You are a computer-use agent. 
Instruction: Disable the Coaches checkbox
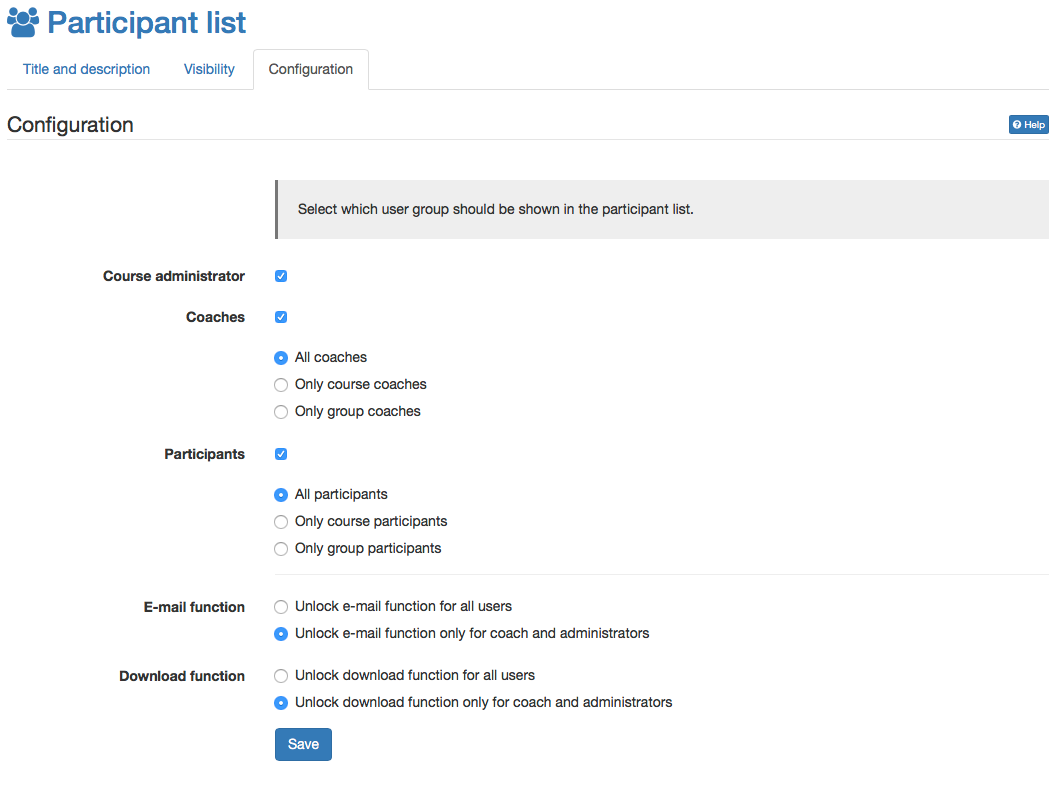pyautogui.click(x=280, y=317)
